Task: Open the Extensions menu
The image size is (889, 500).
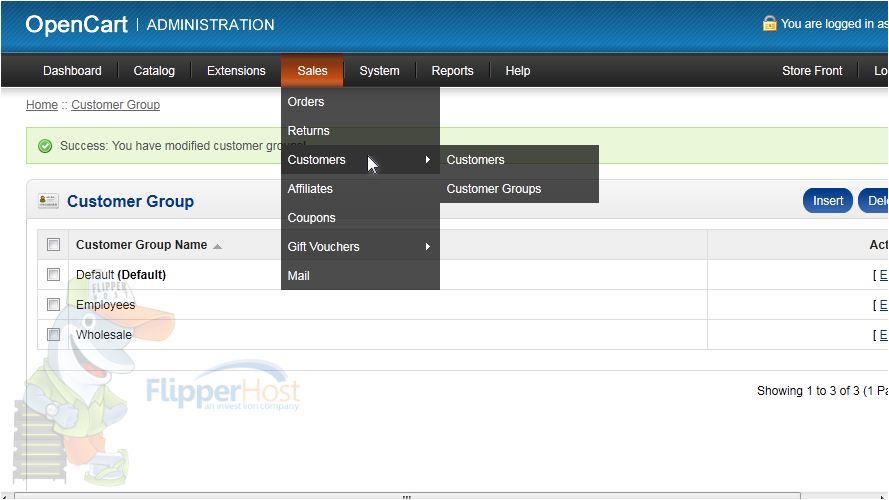Action: pos(236,71)
